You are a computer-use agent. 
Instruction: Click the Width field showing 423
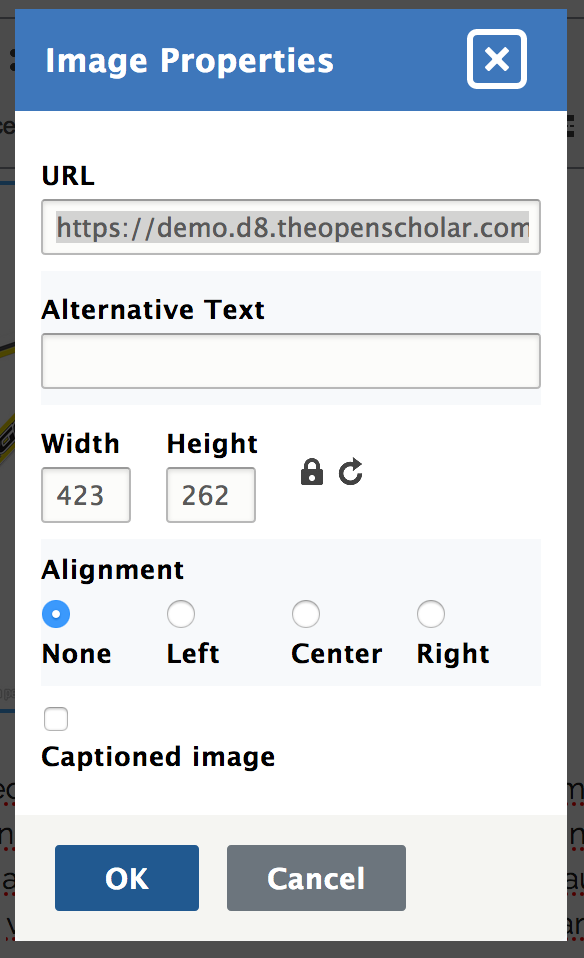pyautogui.click(x=86, y=495)
